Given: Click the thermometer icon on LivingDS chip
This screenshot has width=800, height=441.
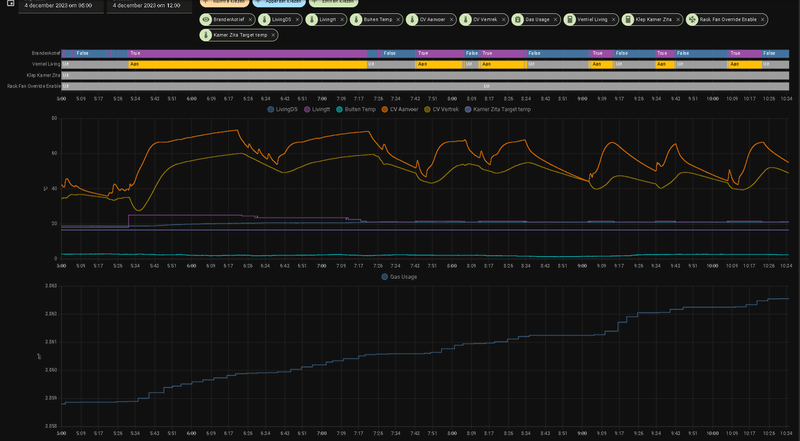Looking at the screenshot, I should point(264,19).
